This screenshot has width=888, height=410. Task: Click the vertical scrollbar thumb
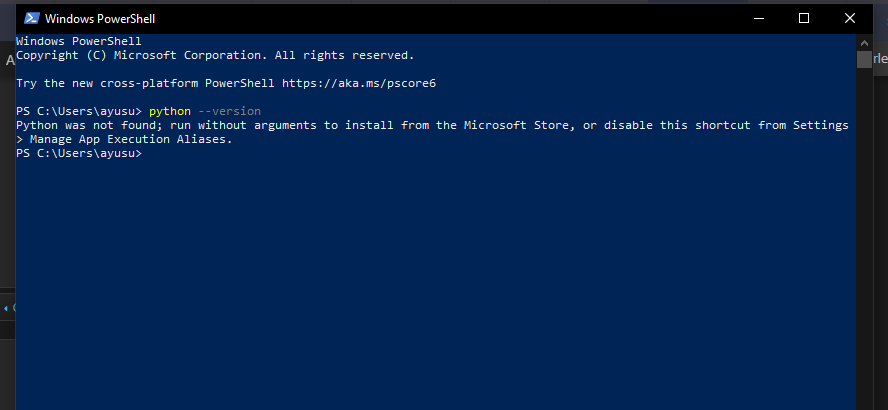[x=864, y=59]
